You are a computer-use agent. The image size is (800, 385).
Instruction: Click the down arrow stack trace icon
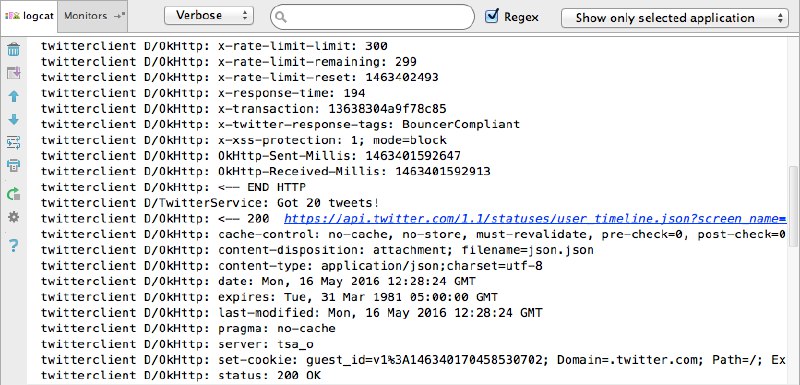click(x=14, y=119)
